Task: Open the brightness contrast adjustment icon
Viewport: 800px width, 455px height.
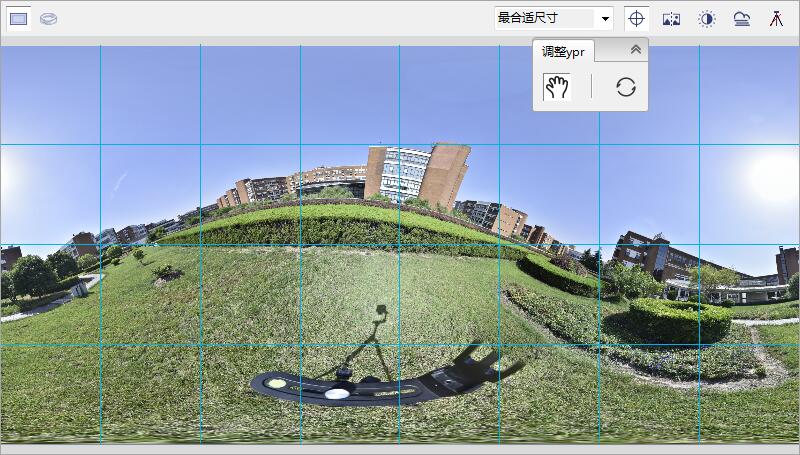Action: pyautogui.click(x=706, y=19)
